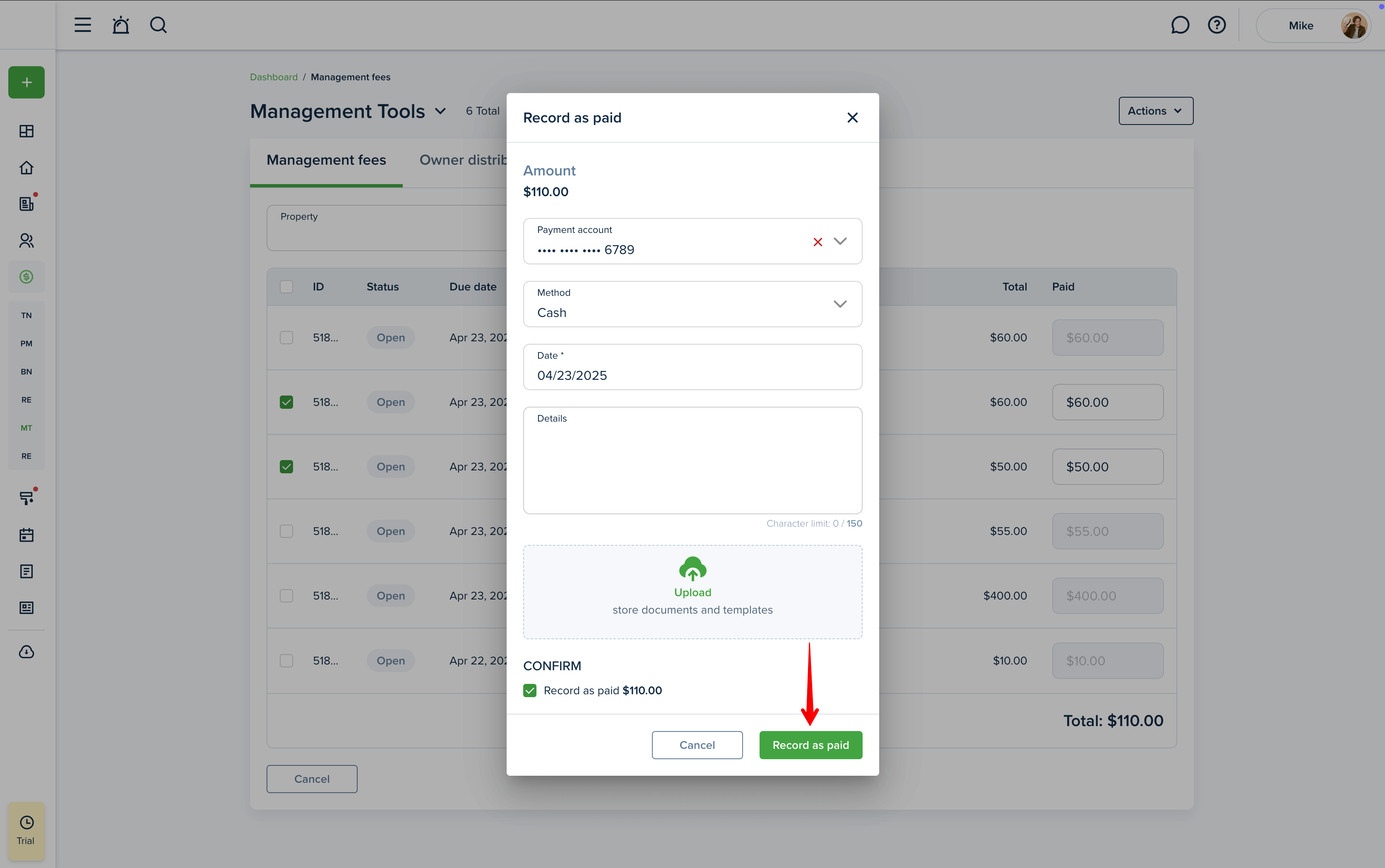Viewport: 1385px width, 868px height.
Task: Open the calendar icon in sidebar
Action: 26,535
